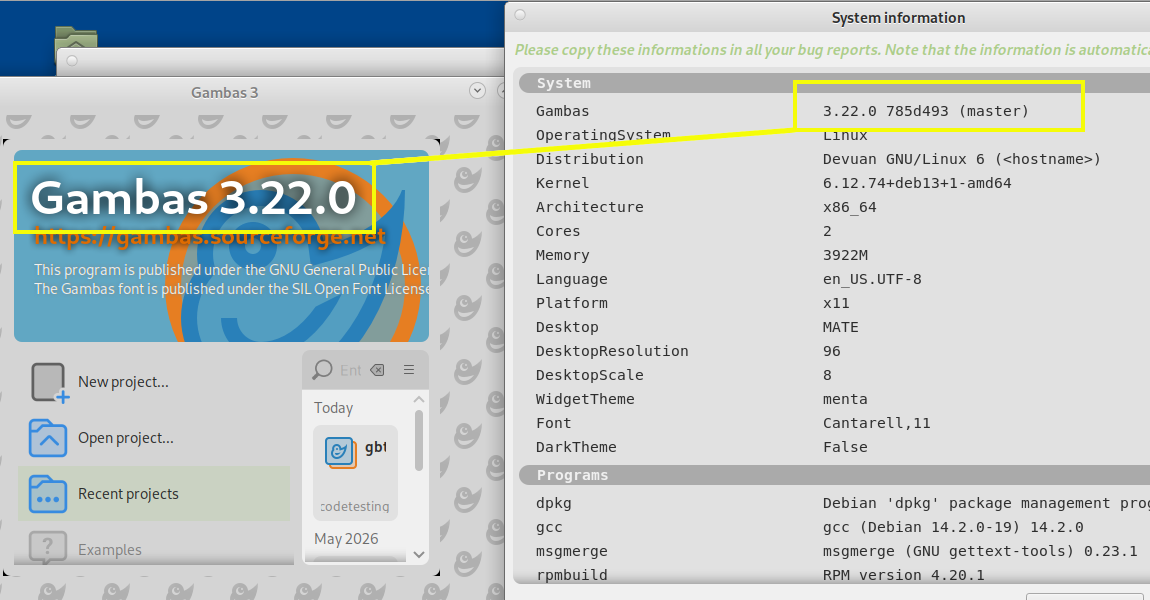1150x600 pixels.
Task: Open the gbt project thumbnail
Action: pos(356,472)
